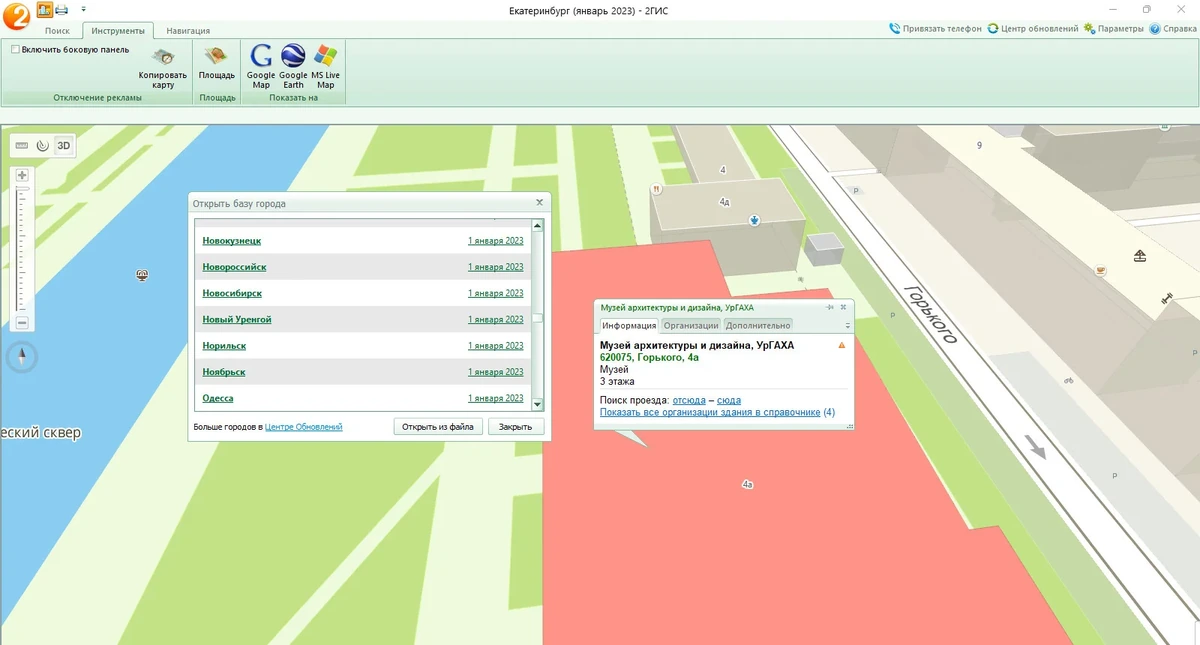Click the compass north indicator
This screenshot has height=645, width=1200.
coord(22,356)
